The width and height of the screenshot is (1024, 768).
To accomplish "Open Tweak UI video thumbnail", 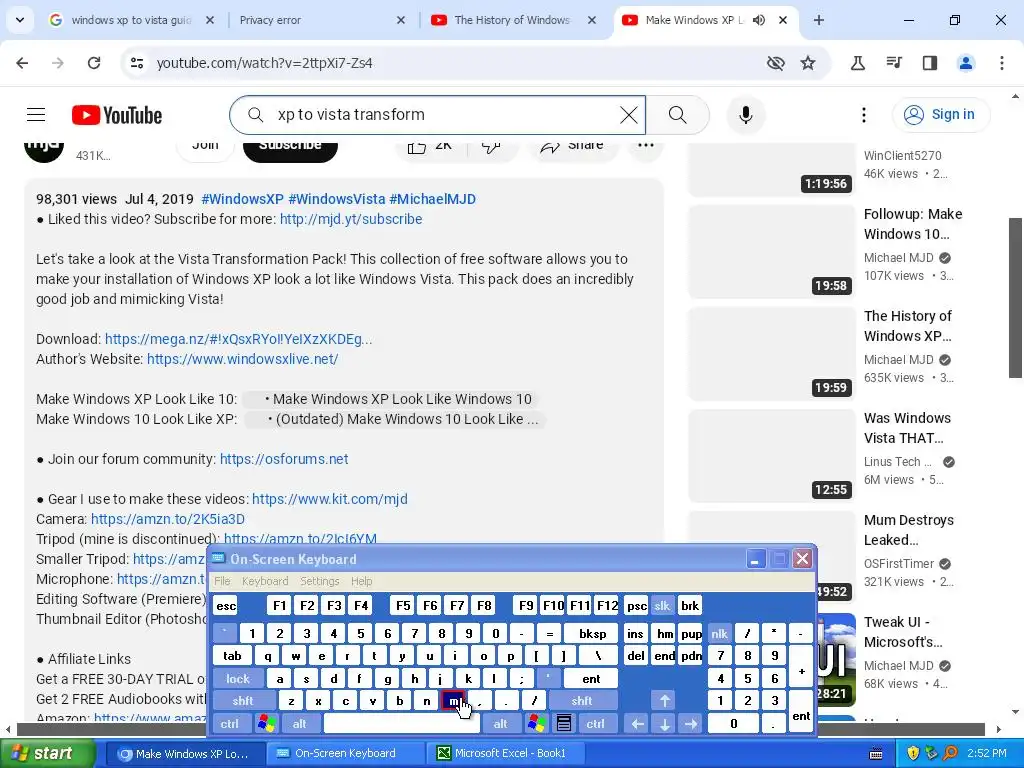I will (836, 660).
